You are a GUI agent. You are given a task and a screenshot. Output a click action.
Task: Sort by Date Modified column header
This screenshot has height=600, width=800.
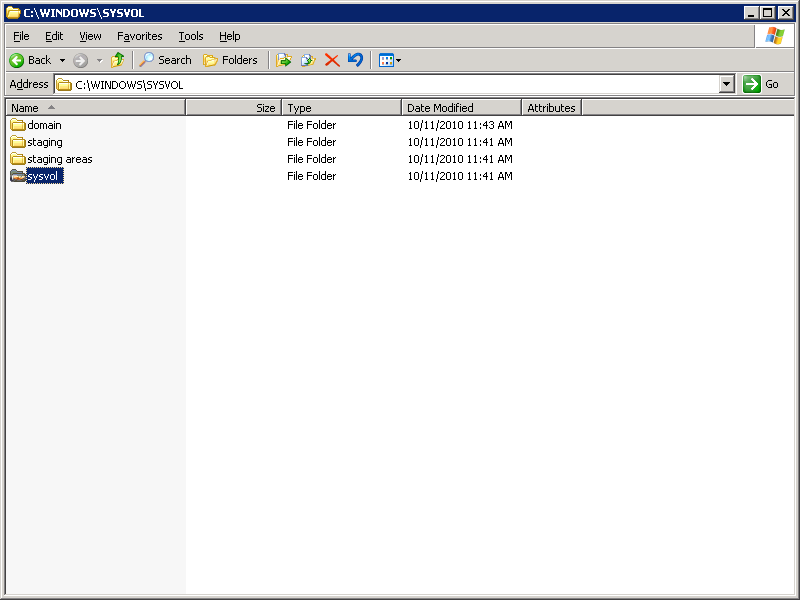tap(461, 108)
